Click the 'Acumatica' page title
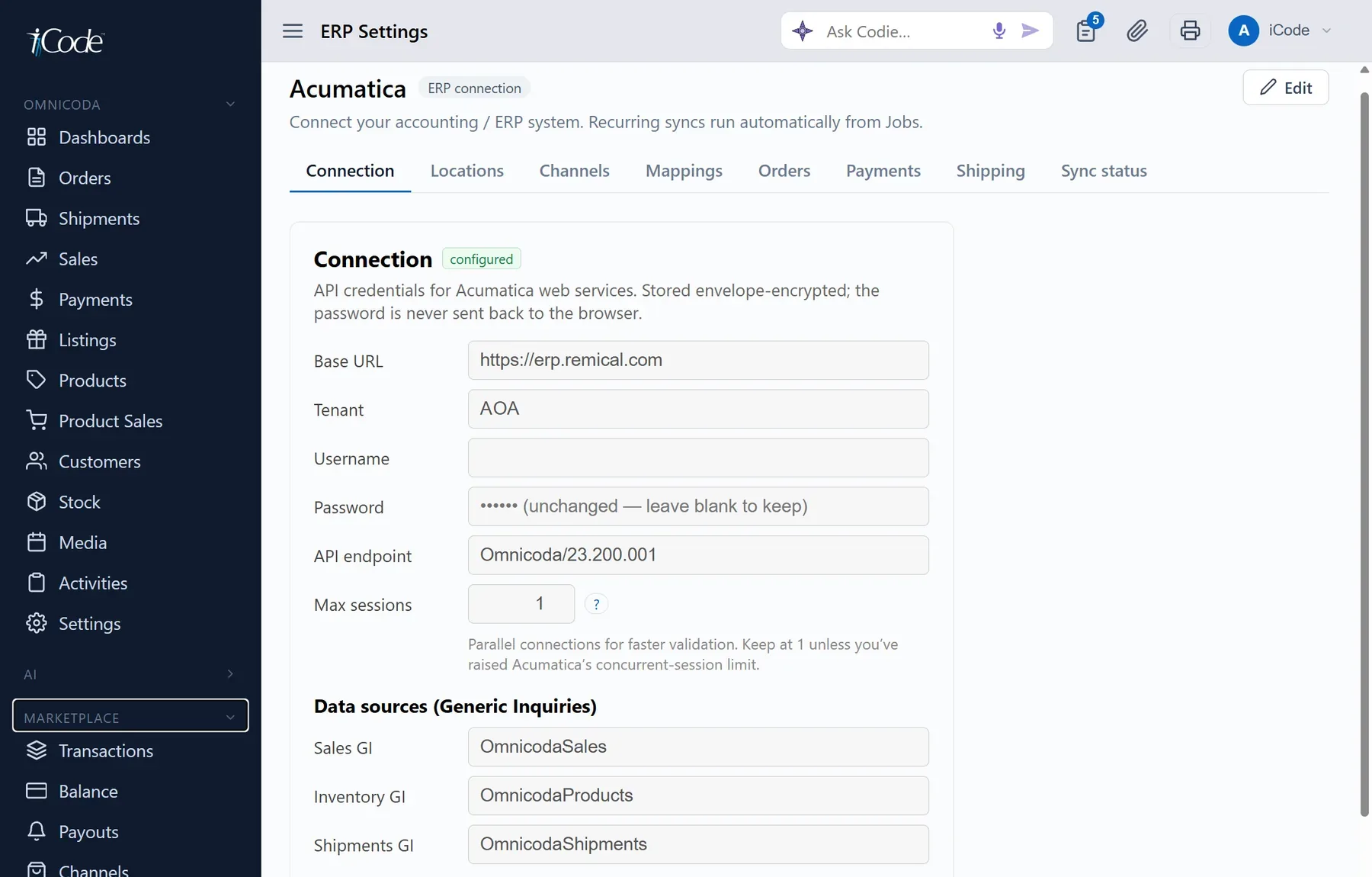This screenshot has height=877, width=1372. click(x=348, y=89)
